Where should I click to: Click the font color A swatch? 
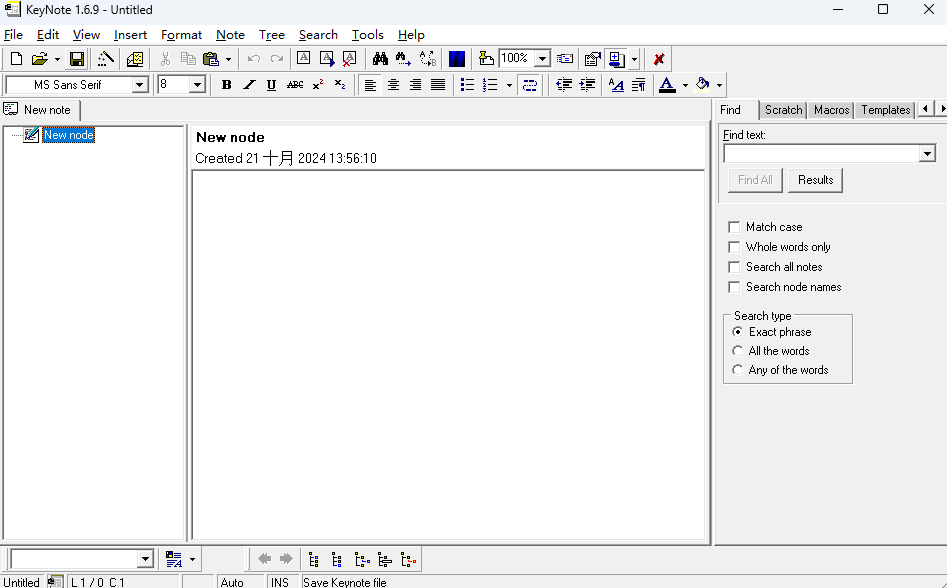click(667, 85)
